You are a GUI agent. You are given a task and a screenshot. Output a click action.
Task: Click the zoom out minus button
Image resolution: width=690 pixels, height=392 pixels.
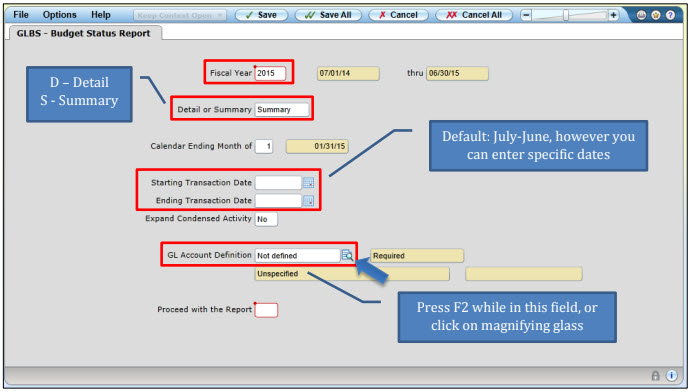[x=526, y=15]
